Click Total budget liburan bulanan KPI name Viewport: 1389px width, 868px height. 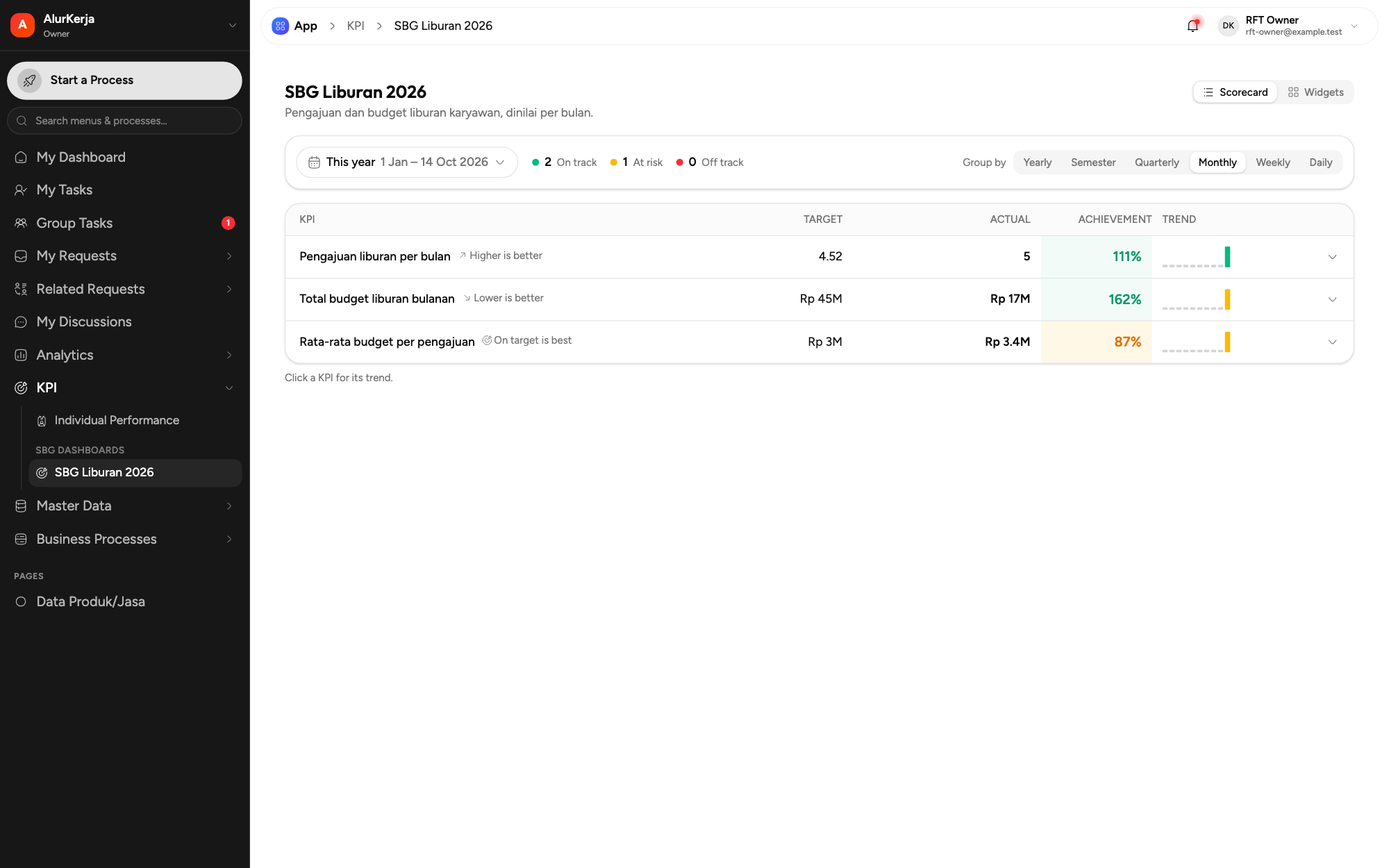(377, 299)
